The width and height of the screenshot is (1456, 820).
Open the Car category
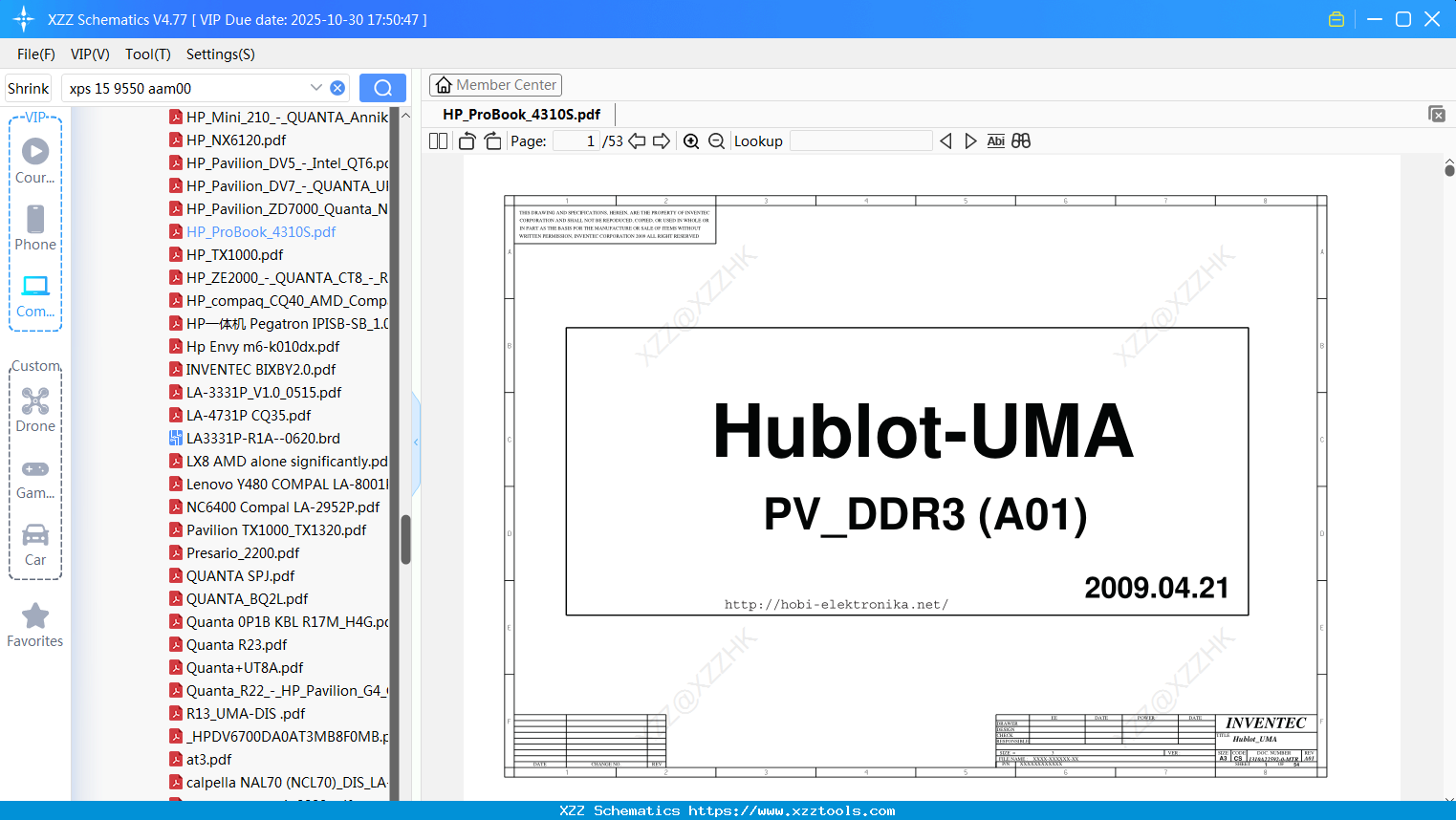click(x=35, y=545)
